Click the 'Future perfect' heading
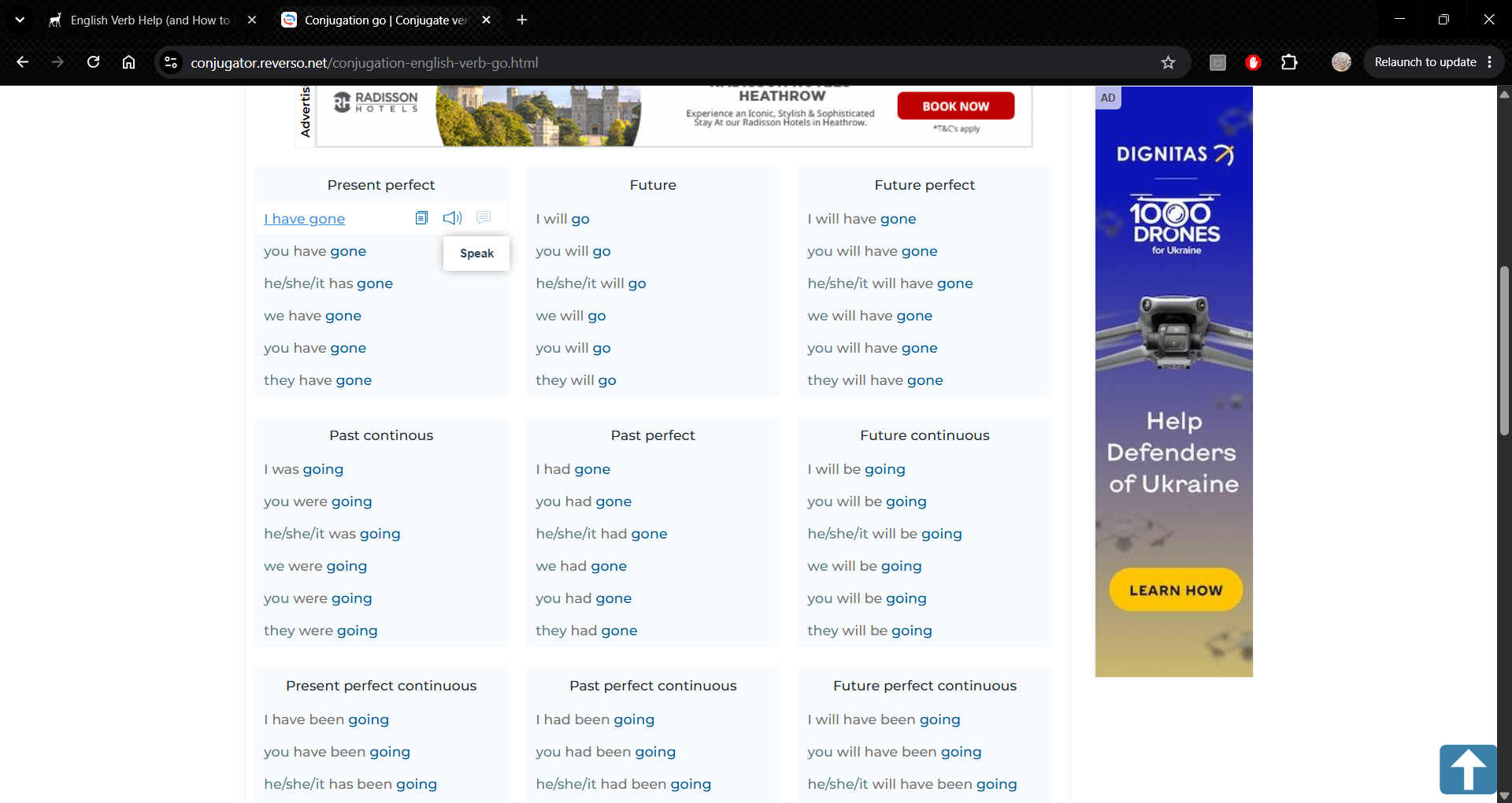 tap(925, 185)
